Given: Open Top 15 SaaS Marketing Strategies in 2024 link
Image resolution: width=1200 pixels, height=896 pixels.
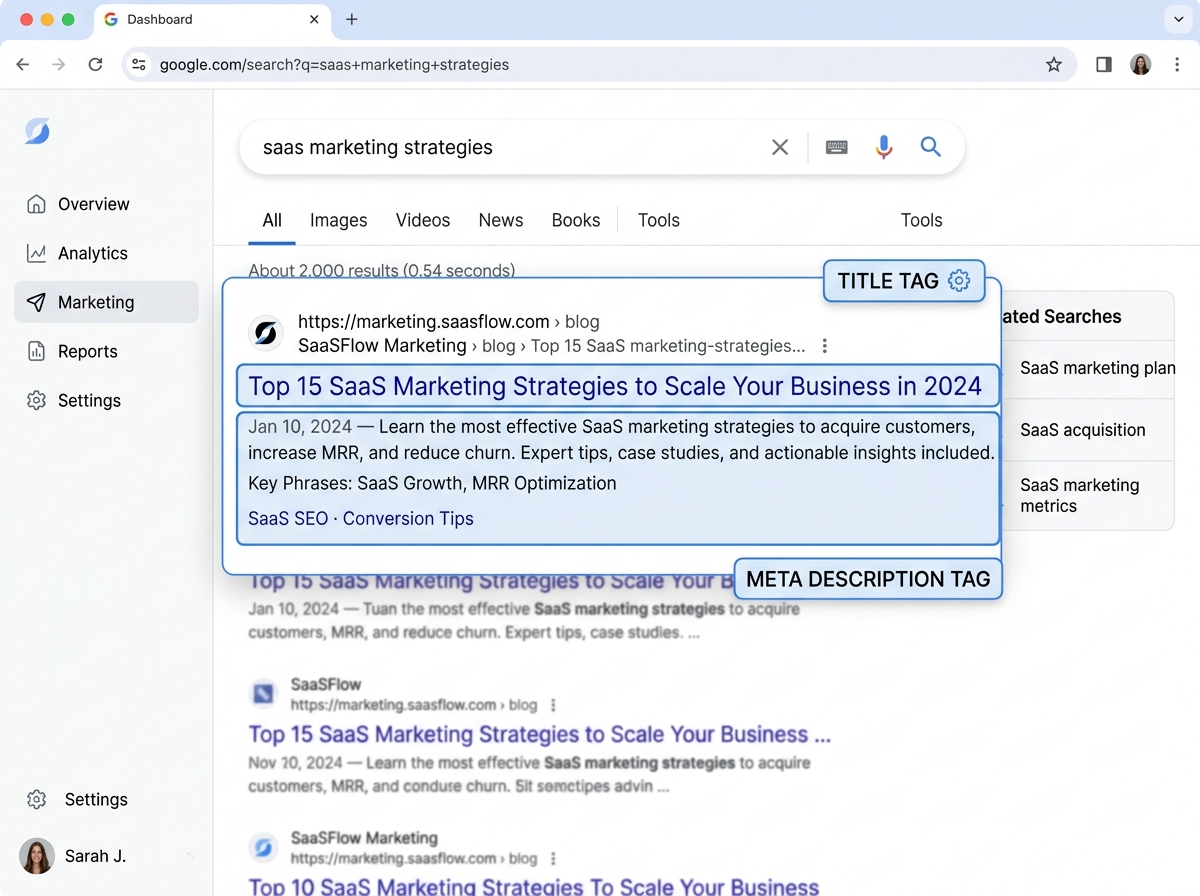Looking at the screenshot, I should point(616,386).
